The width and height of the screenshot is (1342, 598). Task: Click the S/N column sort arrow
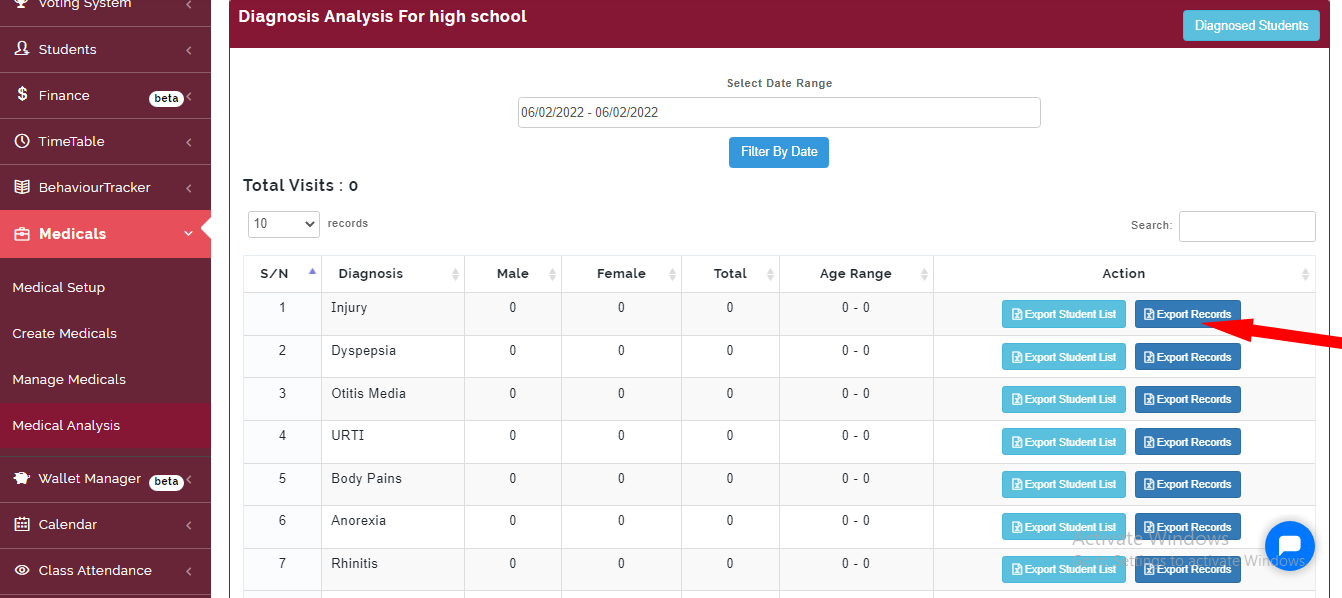(312, 273)
